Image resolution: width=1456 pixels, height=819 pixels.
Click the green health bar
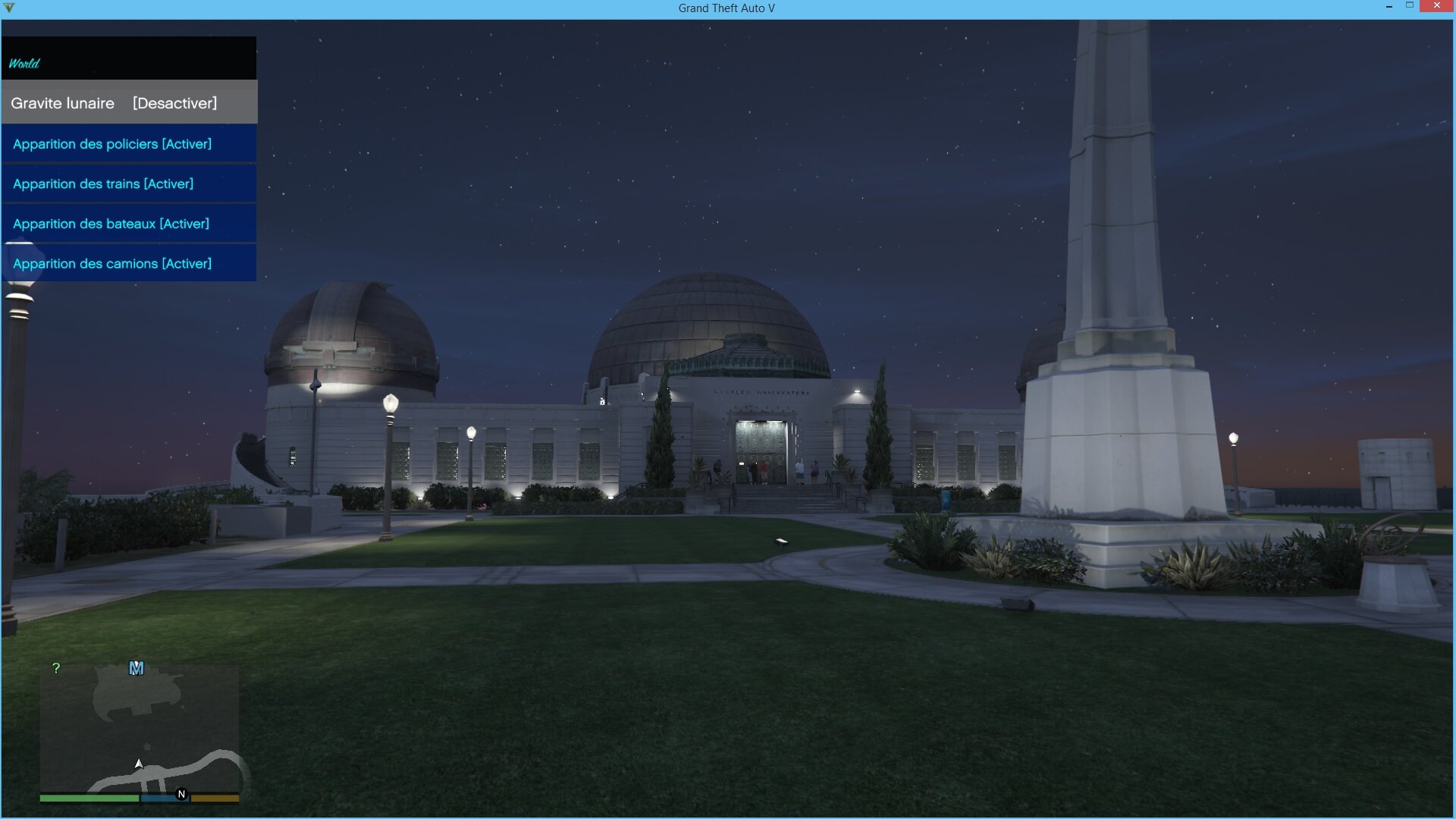click(89, 798)
